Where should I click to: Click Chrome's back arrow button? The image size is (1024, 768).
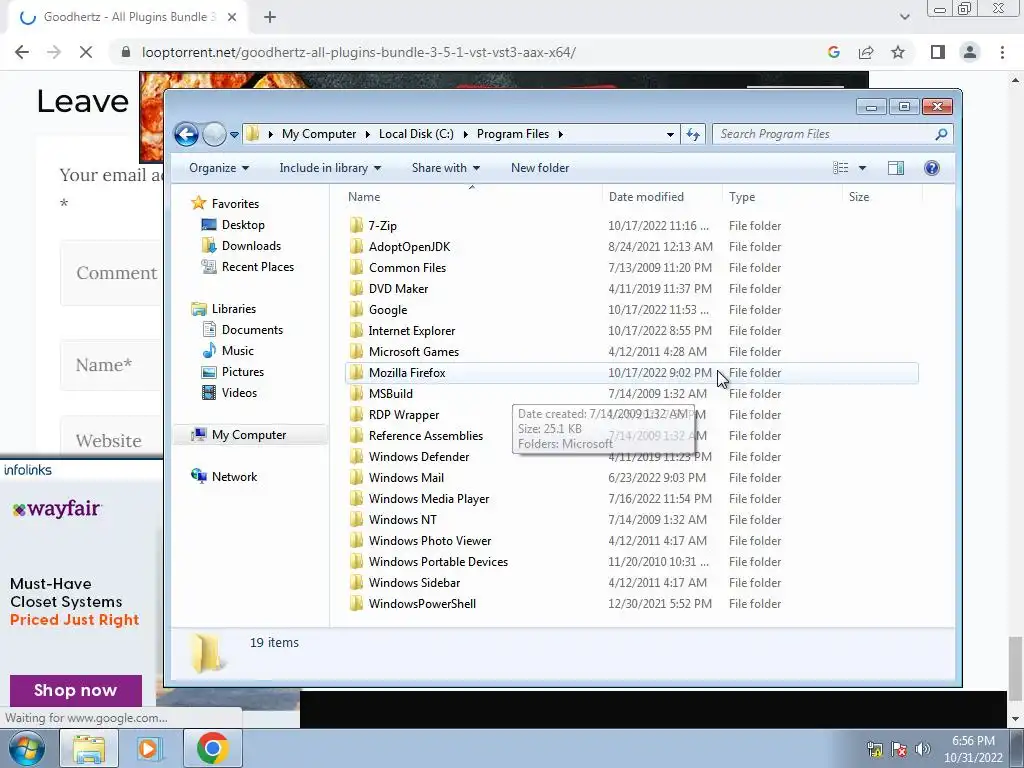pyautogui.click(x=22, y=52)
